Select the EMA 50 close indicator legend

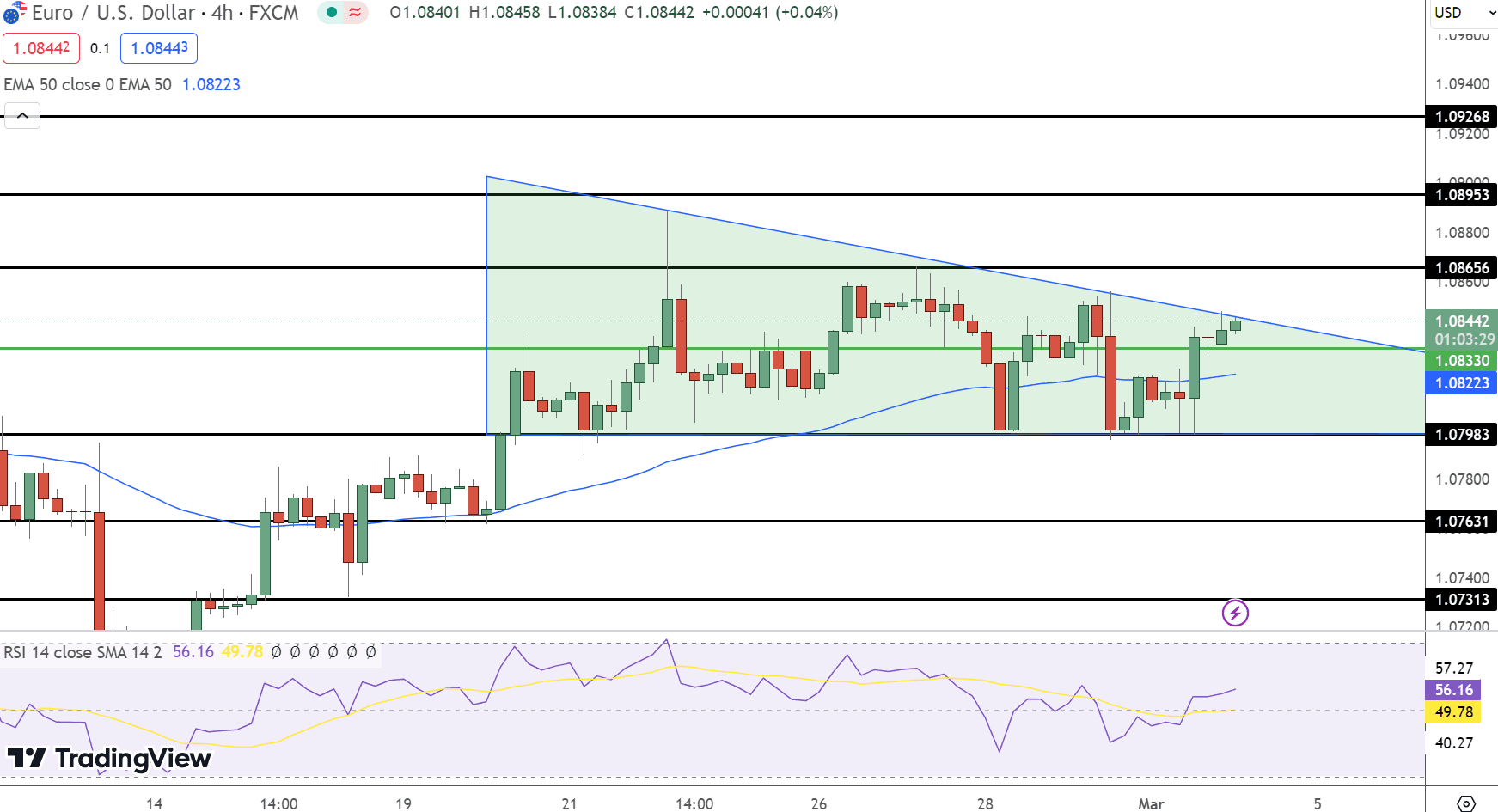point(88,84)
